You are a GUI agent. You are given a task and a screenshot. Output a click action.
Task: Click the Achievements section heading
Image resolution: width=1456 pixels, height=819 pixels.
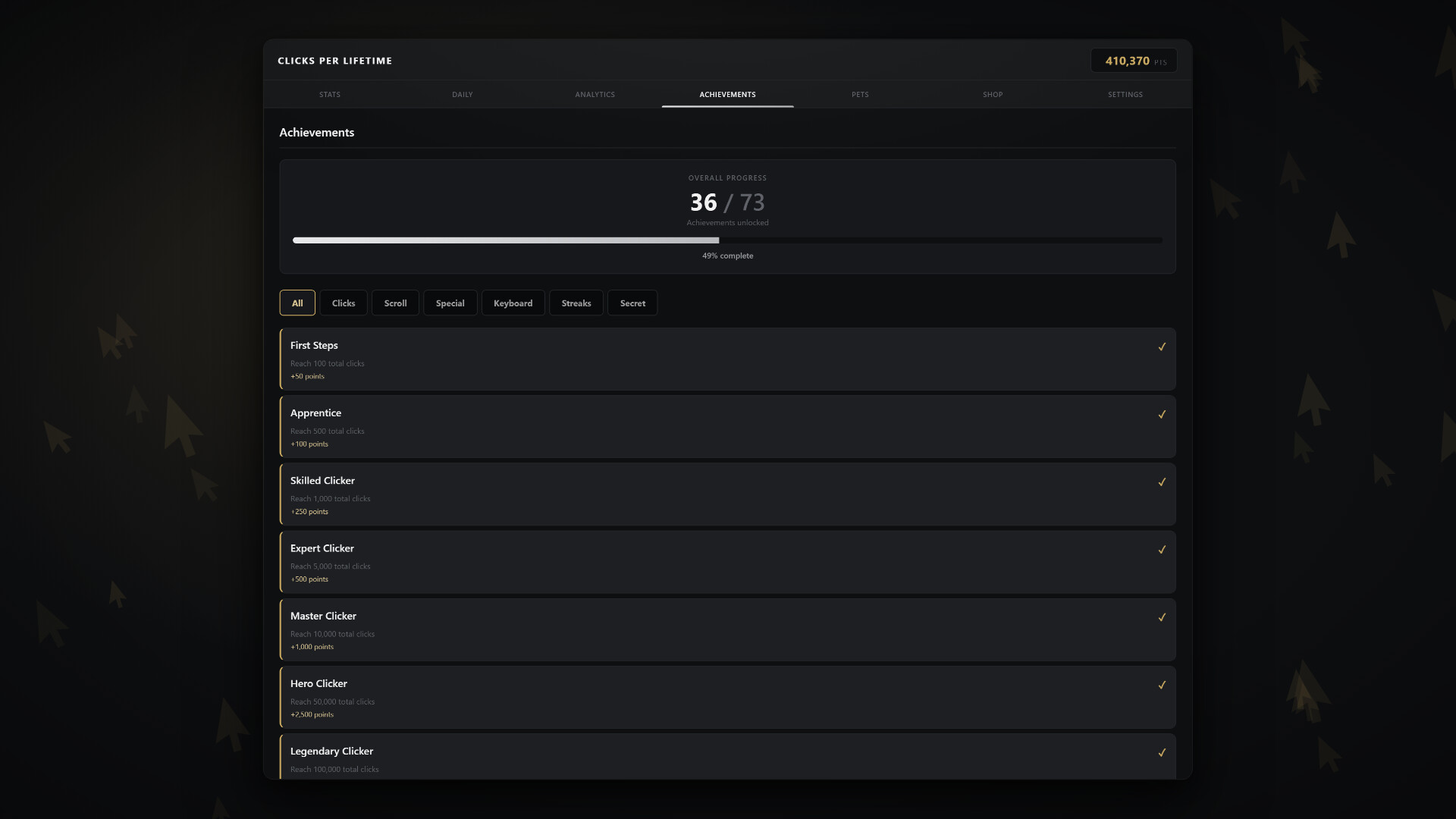pos(316,132)
